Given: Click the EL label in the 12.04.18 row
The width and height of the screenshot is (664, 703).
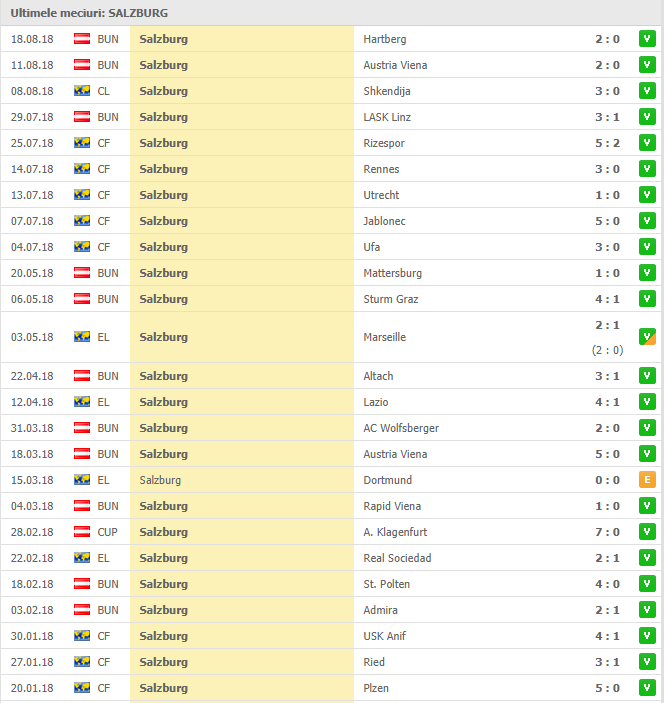Looking at the screenshot, I should pyautogui.click(x=103, y=402).
